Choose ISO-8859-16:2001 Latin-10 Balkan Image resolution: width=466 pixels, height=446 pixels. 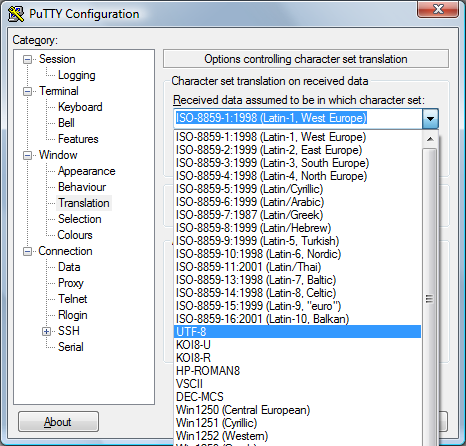tap(297, 319)
